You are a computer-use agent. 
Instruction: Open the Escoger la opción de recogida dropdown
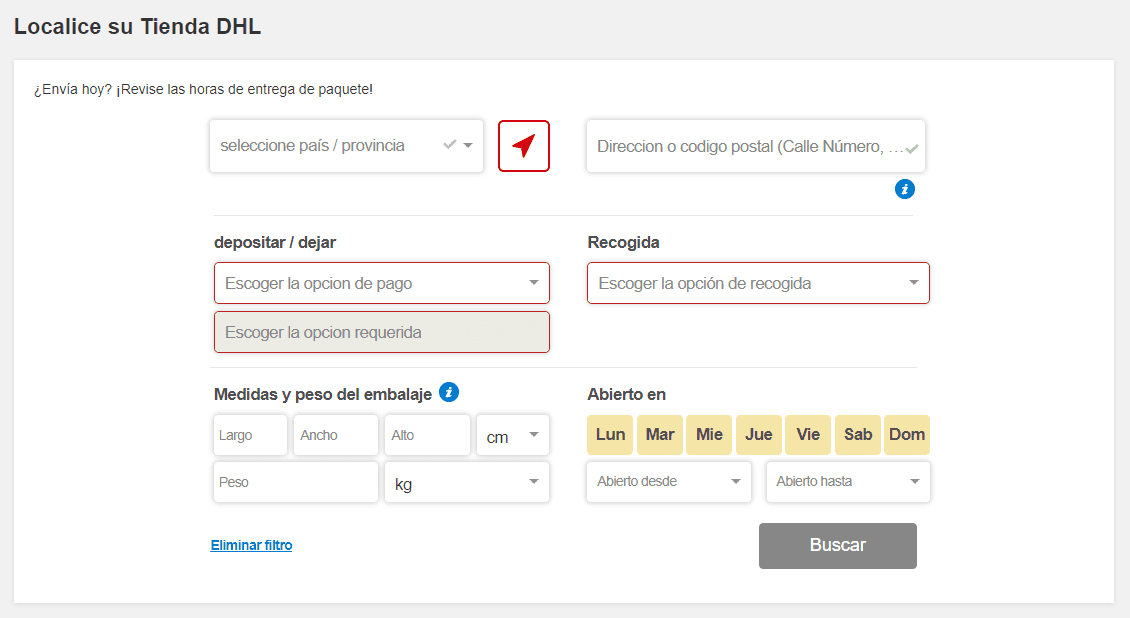point(757,282)
